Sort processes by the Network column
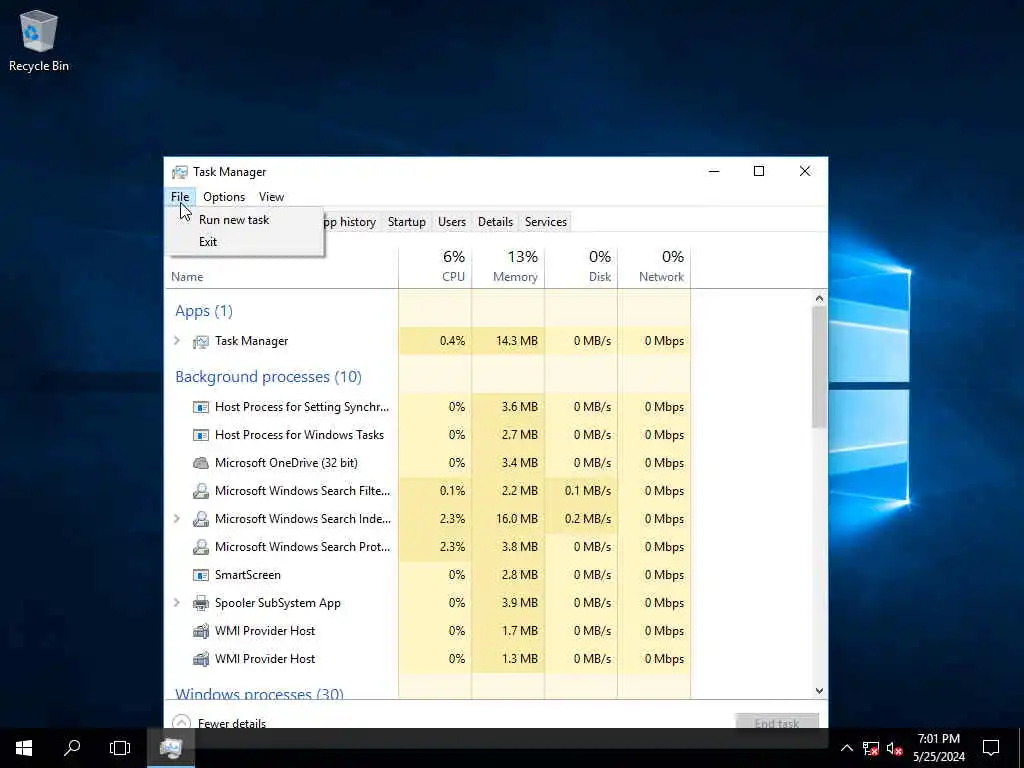This screenshot has height=768, width=1024. tap(654, 267)
